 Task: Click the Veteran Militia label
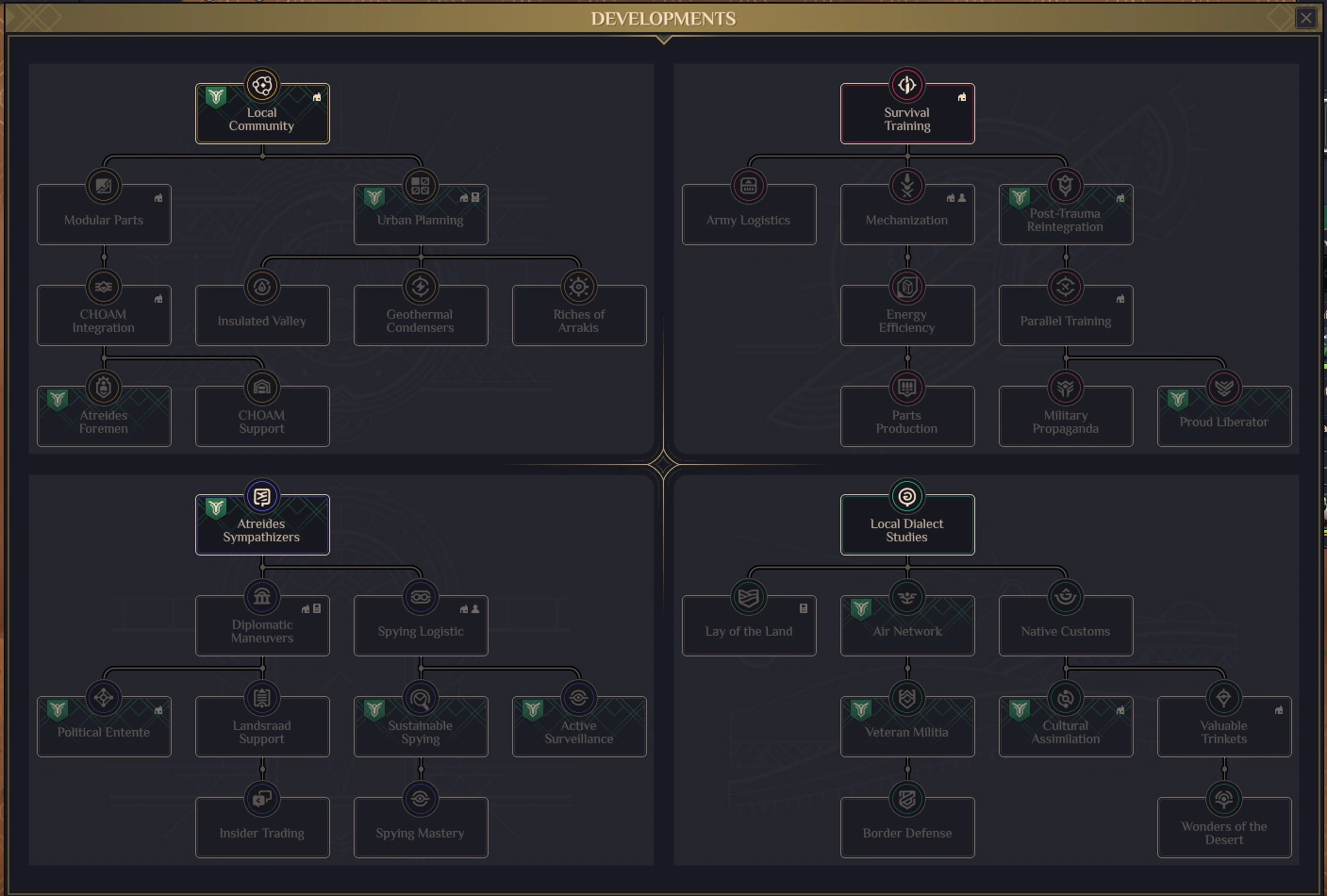pyautogui.click(x=907, y=733)
